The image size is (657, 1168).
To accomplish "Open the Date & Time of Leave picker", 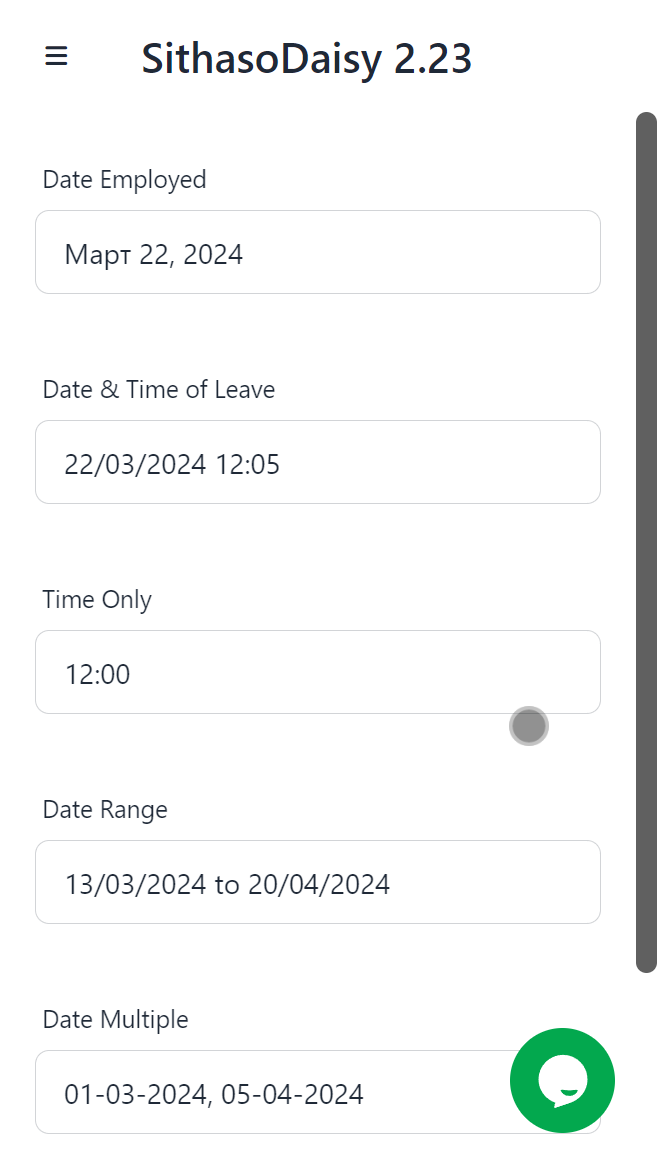I will coord(318,462).
